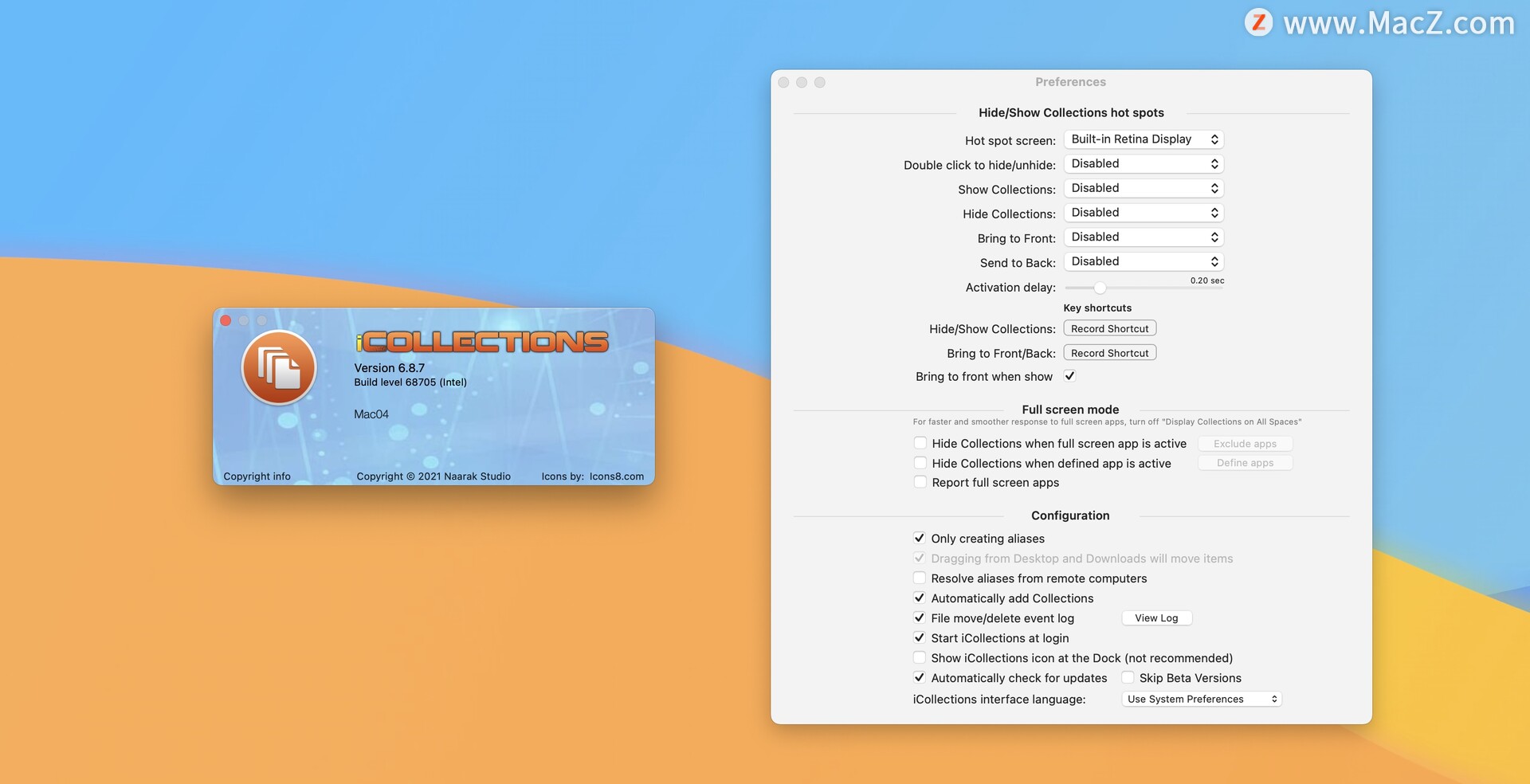Click the Configuration section heading
Viewport: 1530px width, 784px height.
(x=1070, y=515)
